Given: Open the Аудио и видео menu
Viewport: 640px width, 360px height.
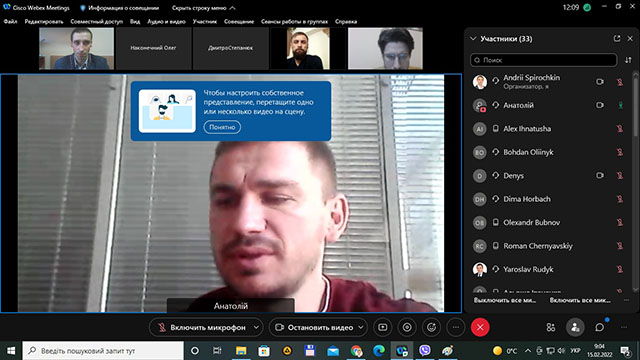Looking at the screenshot, I should point(166,21).
